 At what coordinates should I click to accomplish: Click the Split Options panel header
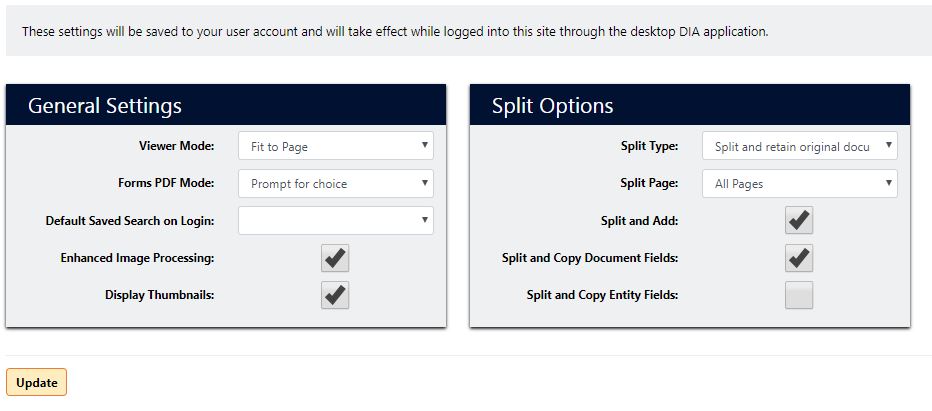689,105
